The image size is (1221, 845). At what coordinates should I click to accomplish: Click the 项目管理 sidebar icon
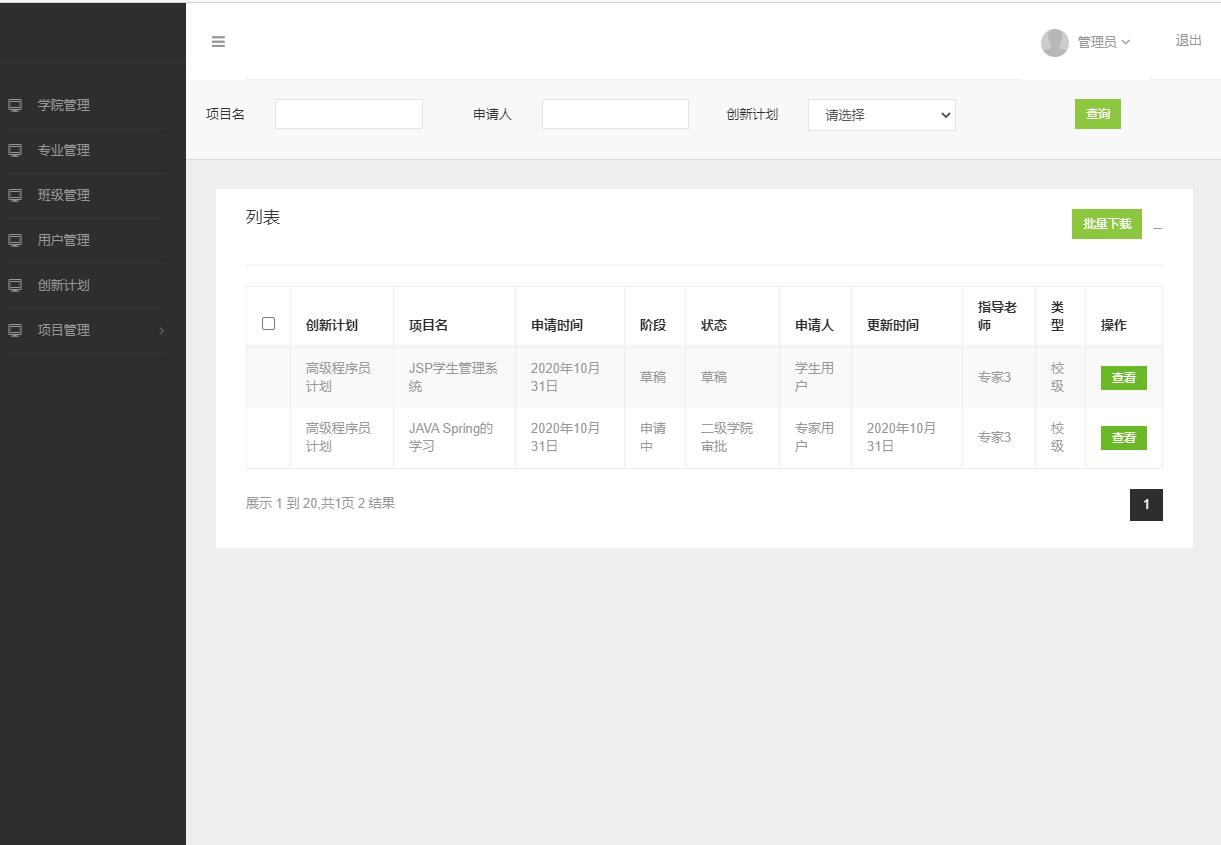pyautogui.click(x=14, y=330)
